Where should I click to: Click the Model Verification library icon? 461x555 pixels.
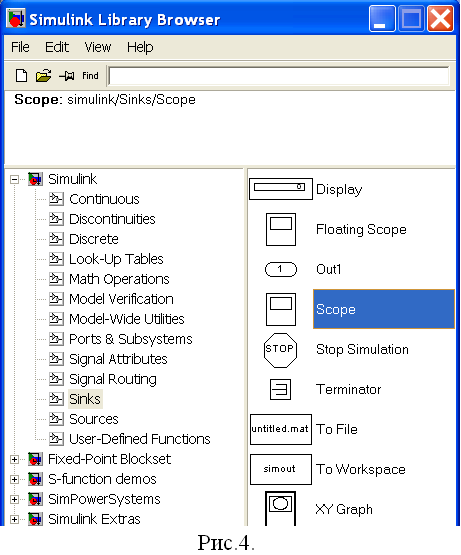click(56, 299)
